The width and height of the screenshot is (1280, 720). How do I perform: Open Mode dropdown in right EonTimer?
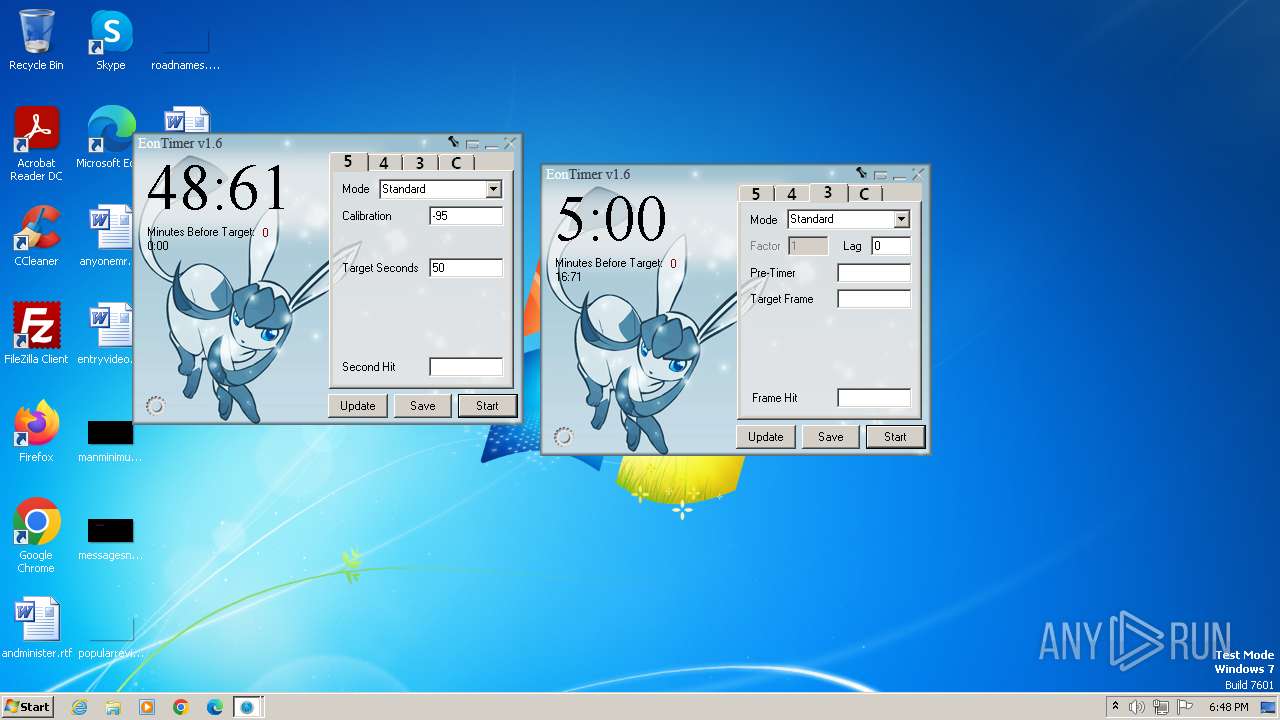tap(901, 219)
